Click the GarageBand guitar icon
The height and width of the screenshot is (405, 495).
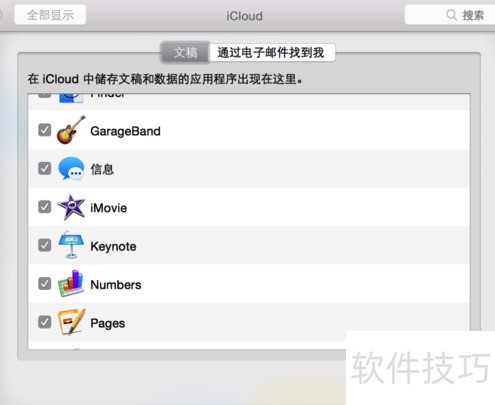[x=71, y=130]
